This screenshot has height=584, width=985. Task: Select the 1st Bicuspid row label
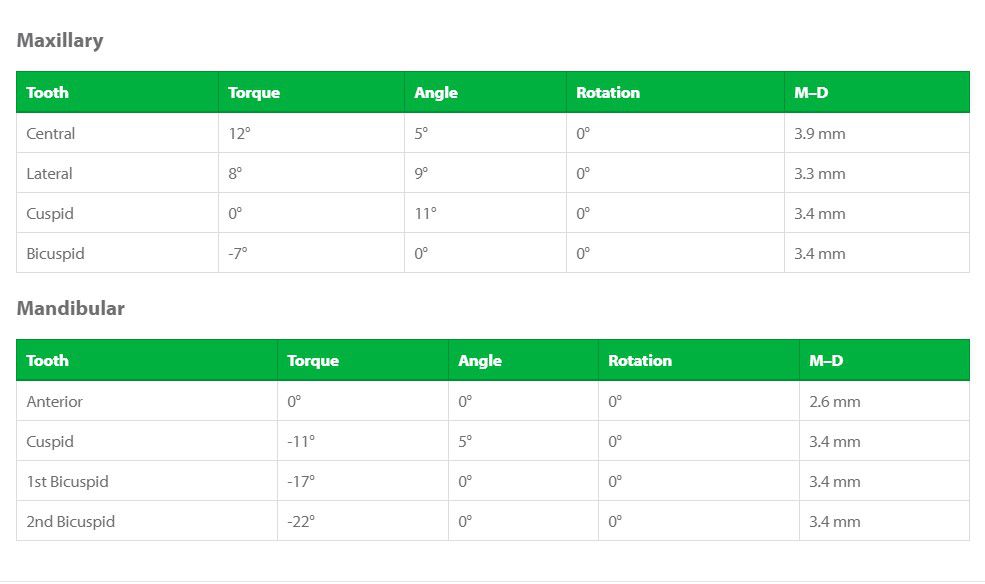coord(67,482)
